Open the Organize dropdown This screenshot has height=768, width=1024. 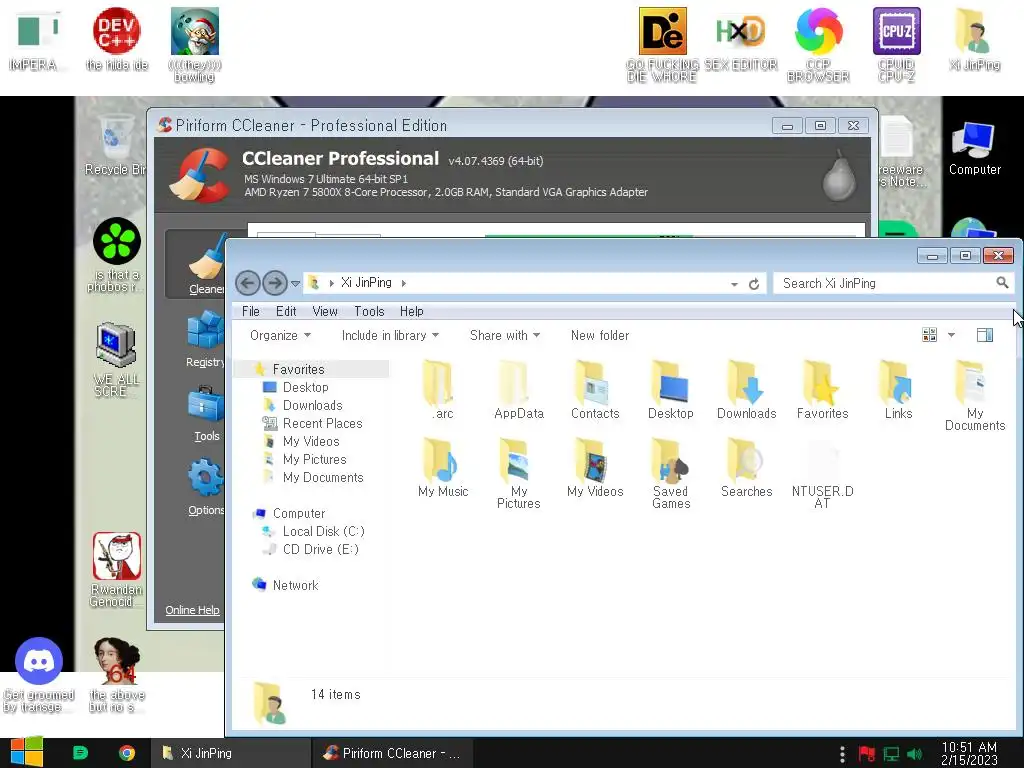(280, 335)
